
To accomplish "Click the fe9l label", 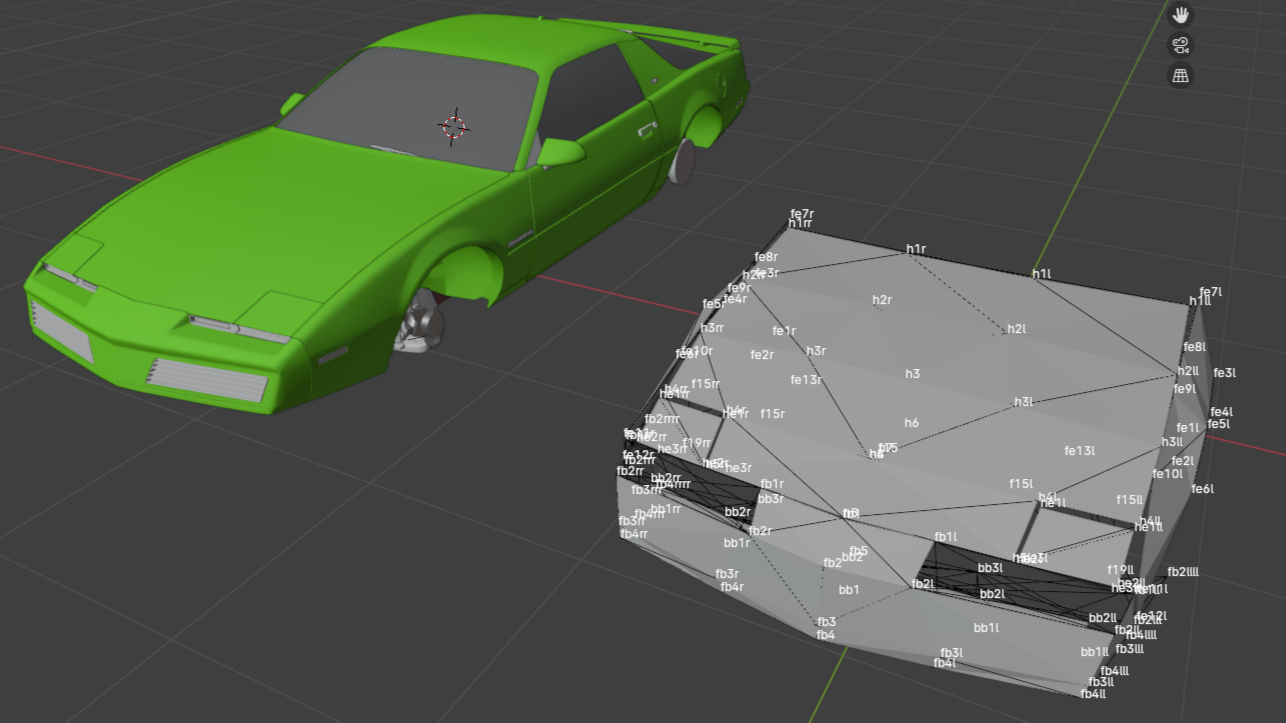I will pyautogui.click(x=1184, y=389).
